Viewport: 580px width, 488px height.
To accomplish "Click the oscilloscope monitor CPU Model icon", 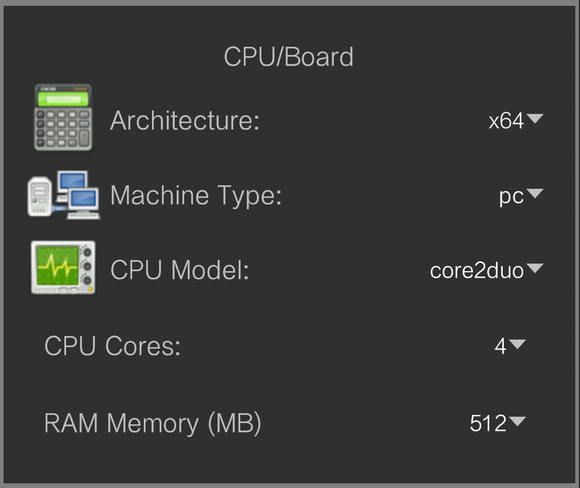I will (63, 267).
